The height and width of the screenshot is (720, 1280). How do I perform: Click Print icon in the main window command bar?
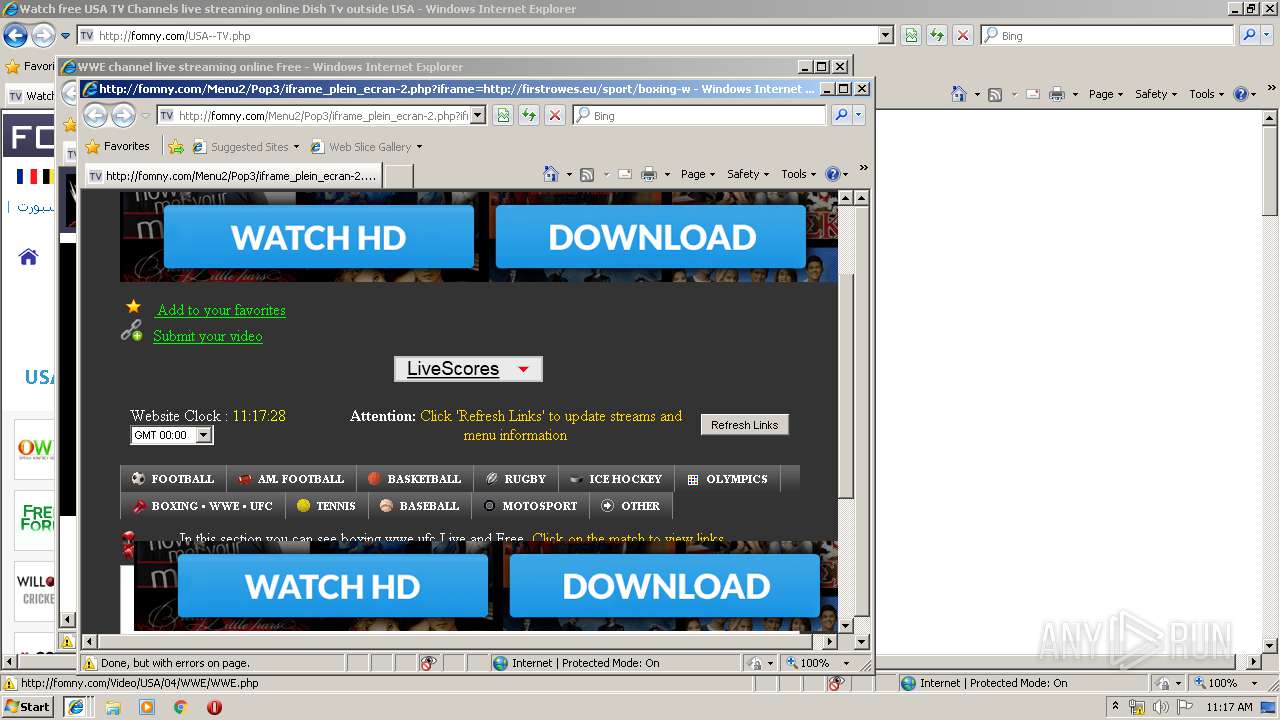[1058, 94]
